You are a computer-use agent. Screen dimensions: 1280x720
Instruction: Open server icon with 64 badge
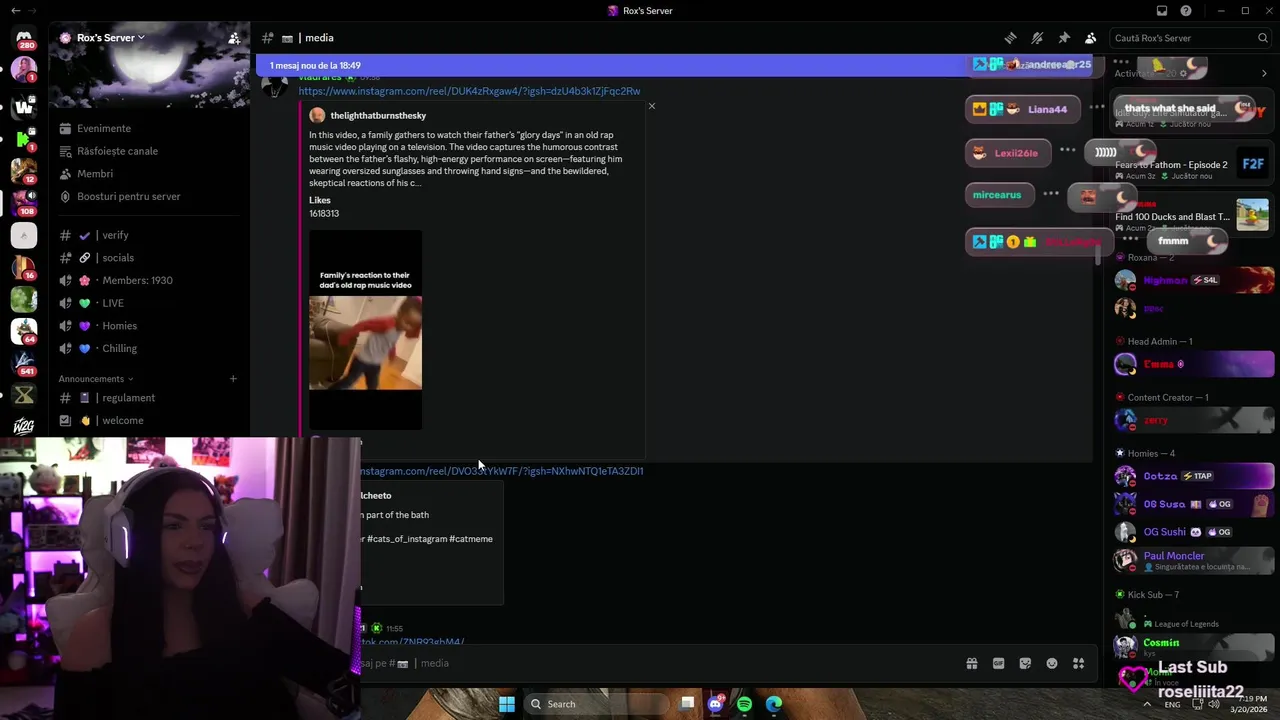point(24,331)
